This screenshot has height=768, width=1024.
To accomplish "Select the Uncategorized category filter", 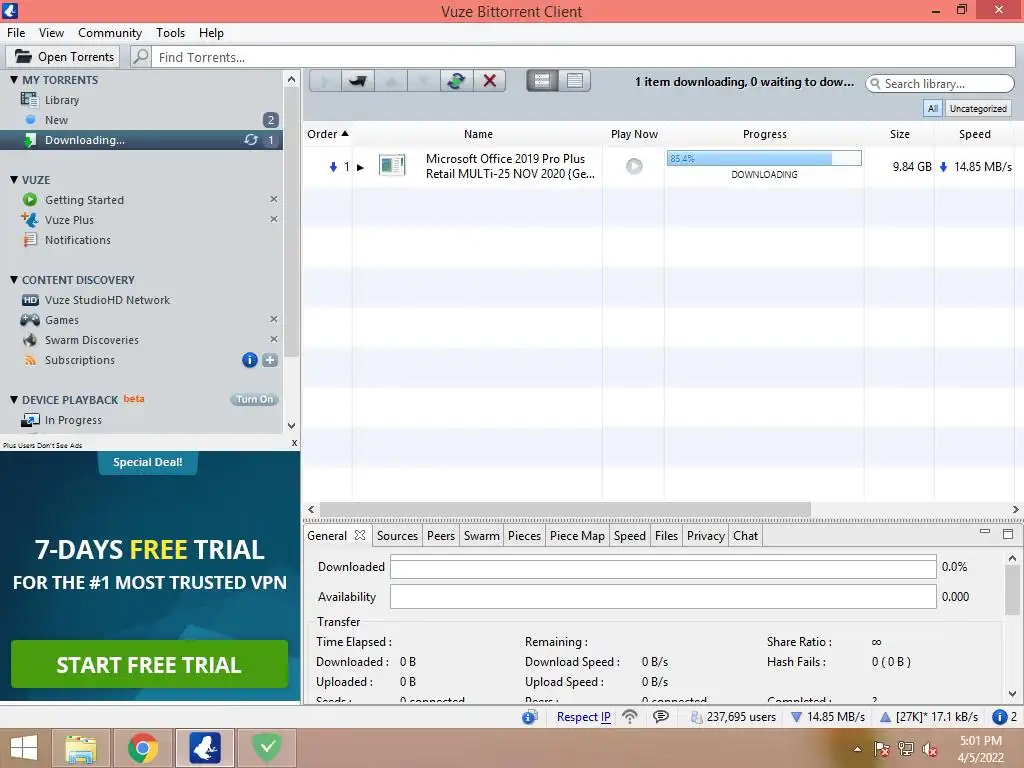I will 978,108.
